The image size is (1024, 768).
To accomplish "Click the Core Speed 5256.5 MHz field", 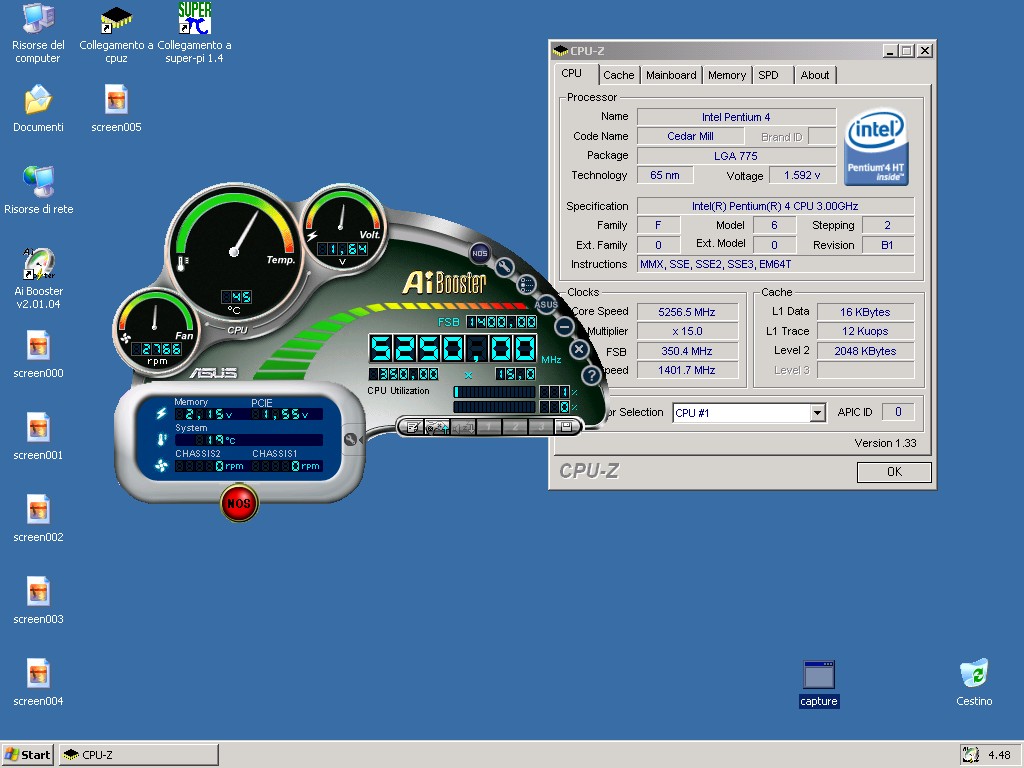I will (687, 312).
